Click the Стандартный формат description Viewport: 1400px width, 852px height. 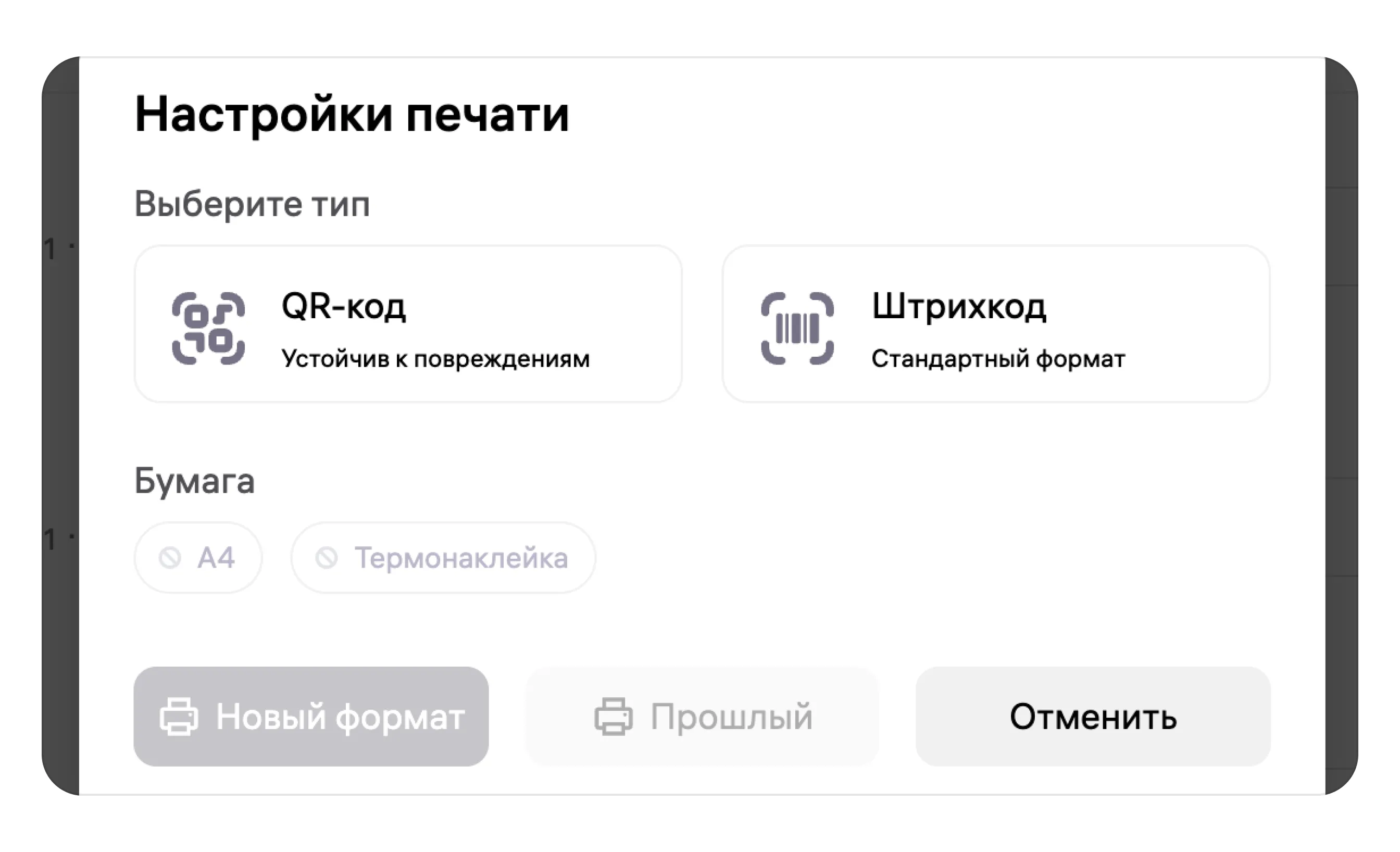pyautogui.click(x=998, y=359)
